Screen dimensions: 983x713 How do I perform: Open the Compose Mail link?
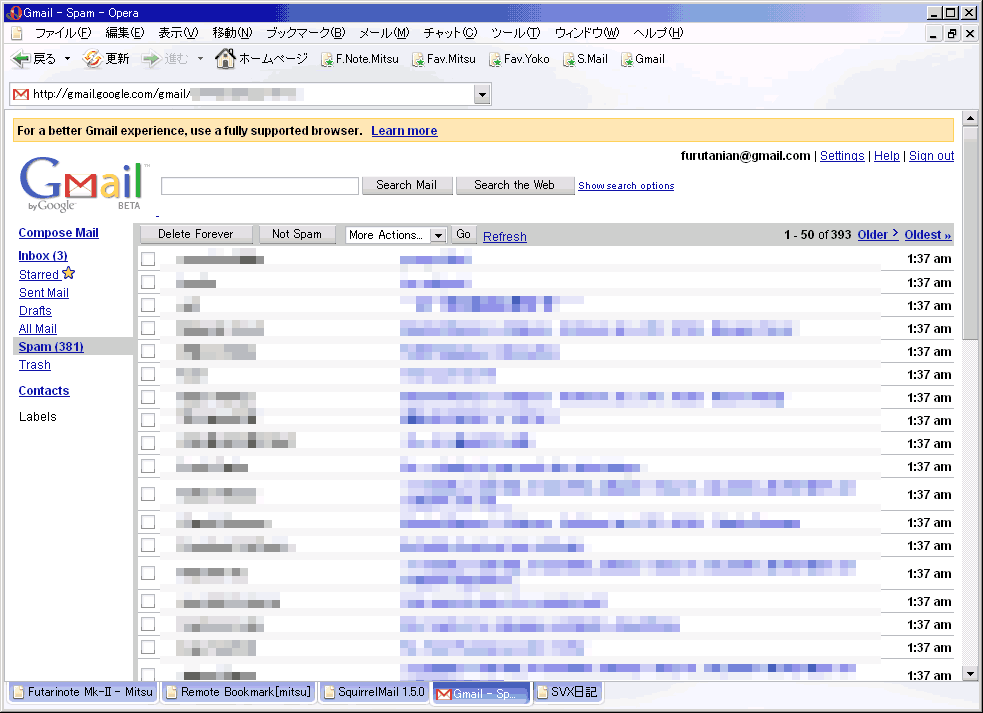click(58, 233)
